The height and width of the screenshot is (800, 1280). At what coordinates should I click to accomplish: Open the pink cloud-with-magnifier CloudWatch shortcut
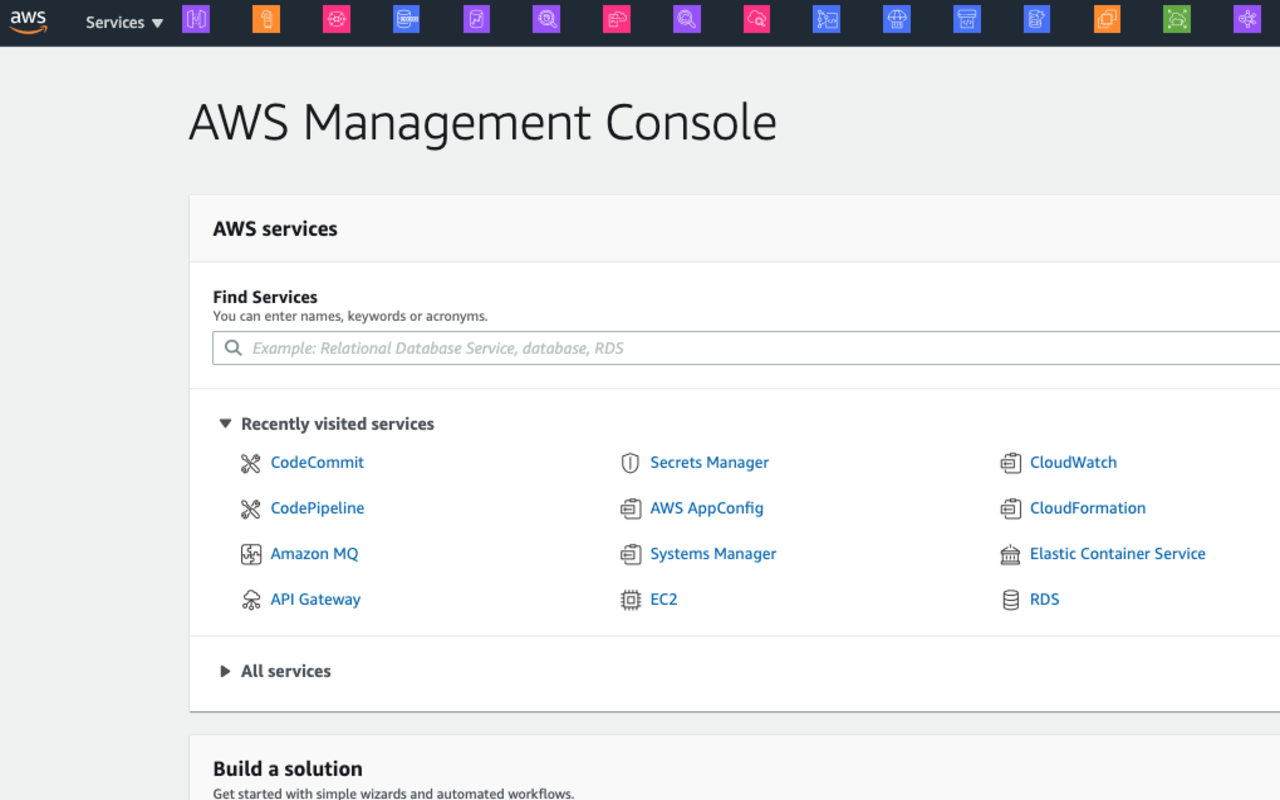[x=757, y=18]
